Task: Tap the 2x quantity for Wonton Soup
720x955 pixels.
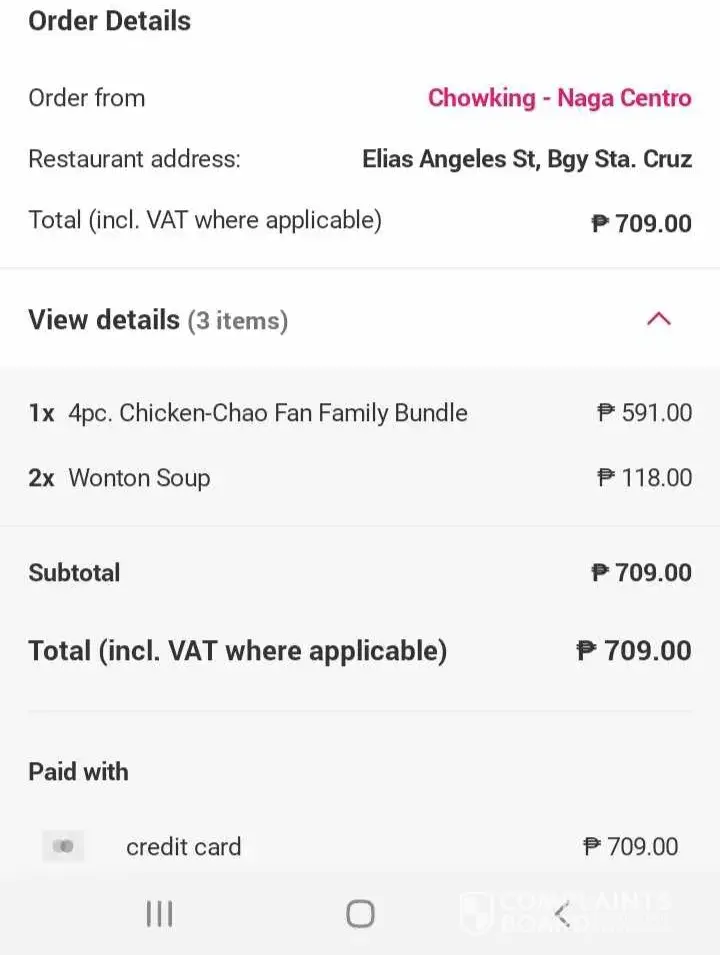Action: pos(41,478)
